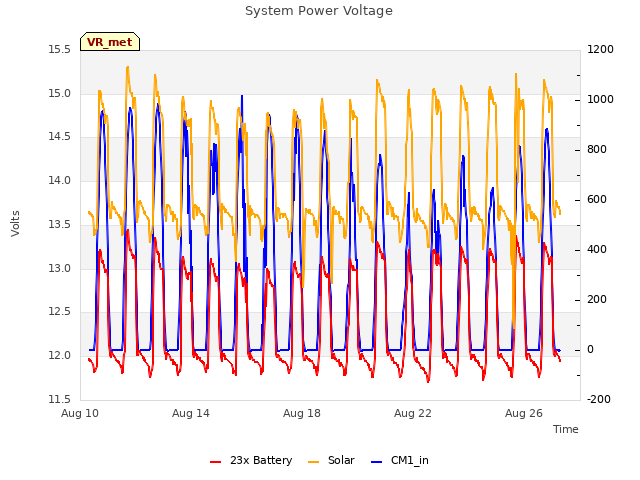The height and width of the screenshot is (480, 640).
Task: Click the 11.5 left axis tick label
Action: 60,399
